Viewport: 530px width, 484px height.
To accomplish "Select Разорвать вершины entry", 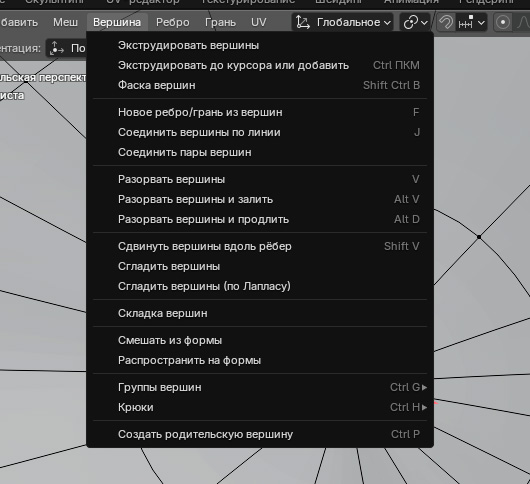I will 260,179.
